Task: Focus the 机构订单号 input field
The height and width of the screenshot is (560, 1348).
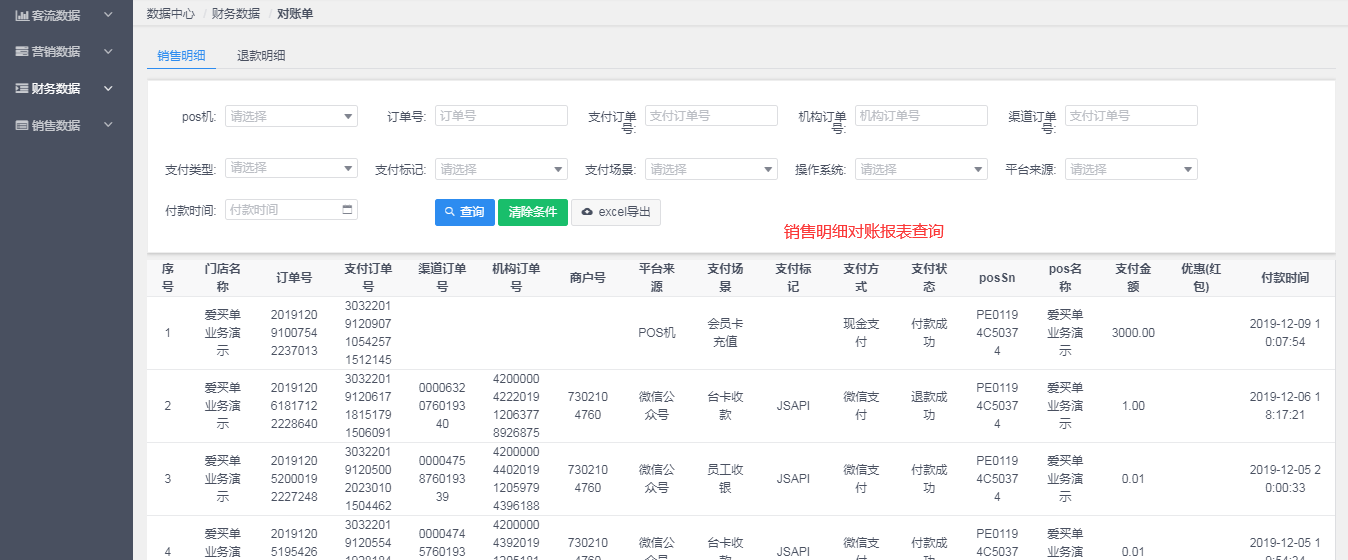Action: coord(921,116)
